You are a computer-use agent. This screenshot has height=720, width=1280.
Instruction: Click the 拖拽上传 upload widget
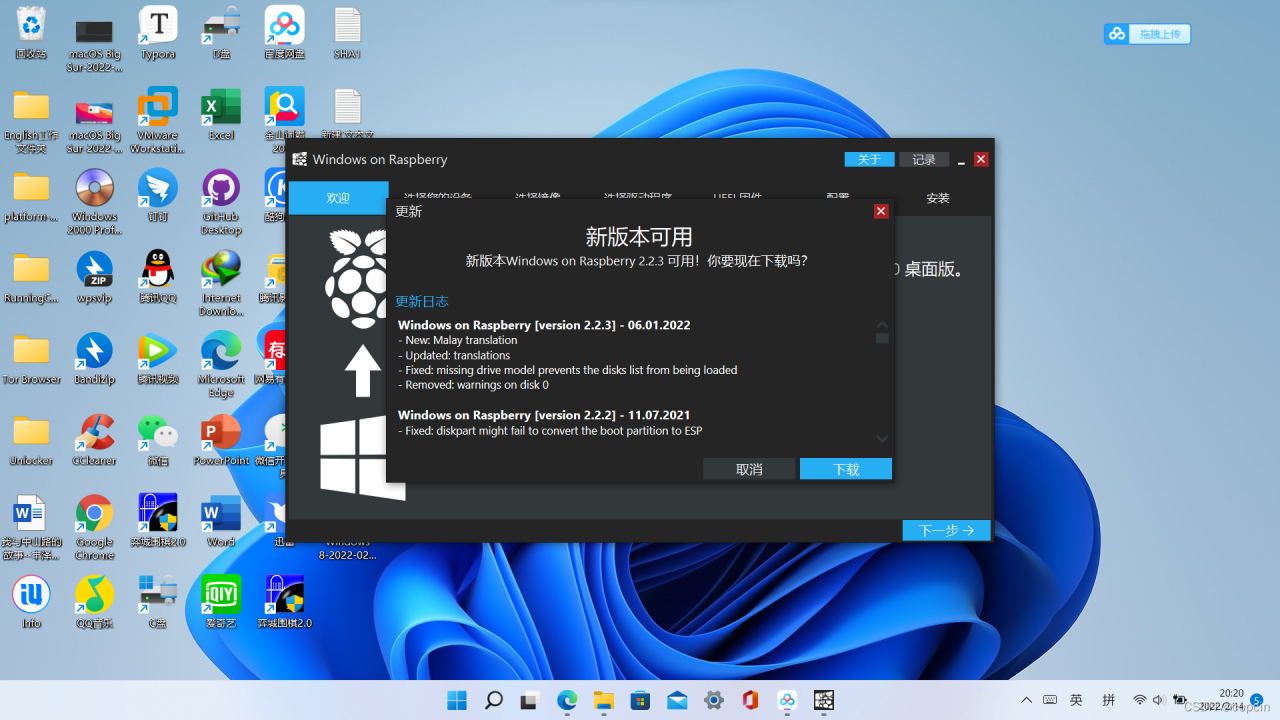(1148, 34)
